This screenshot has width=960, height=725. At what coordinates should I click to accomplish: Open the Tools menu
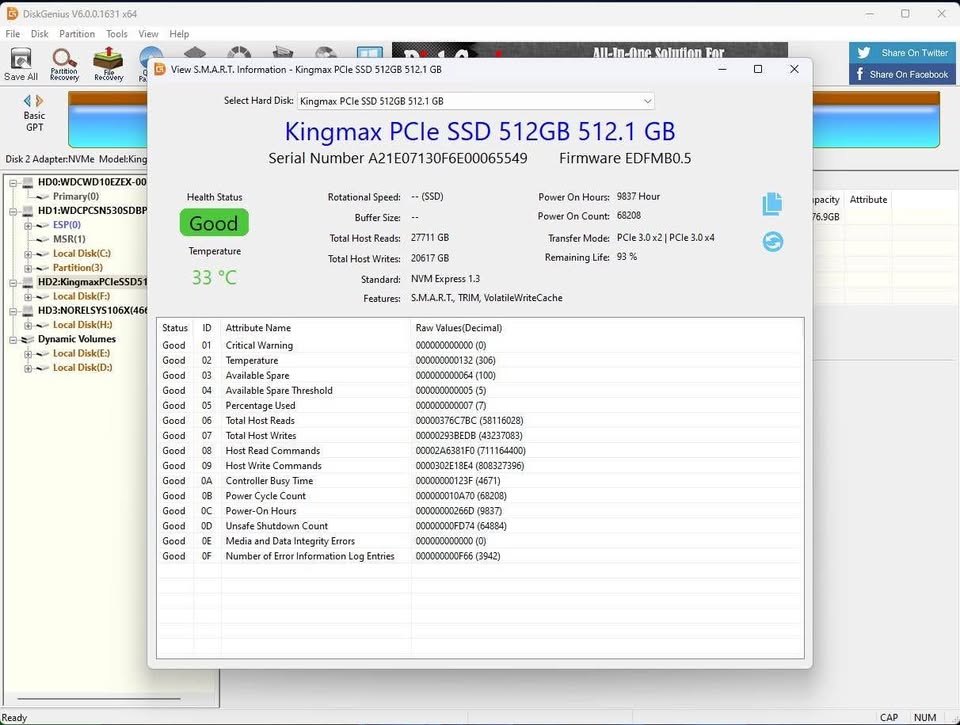point(116,34)
